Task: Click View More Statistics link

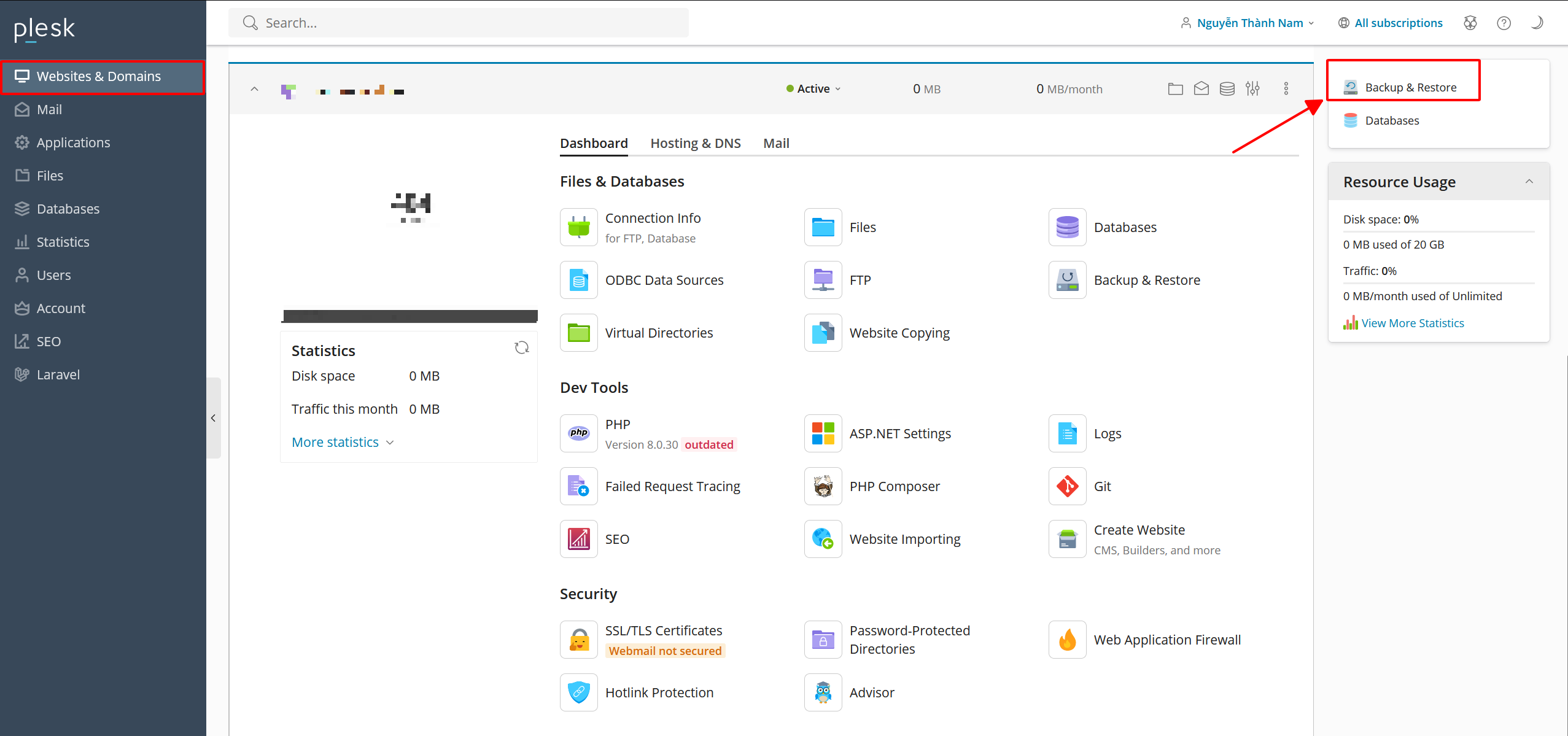Action: 1412,323
